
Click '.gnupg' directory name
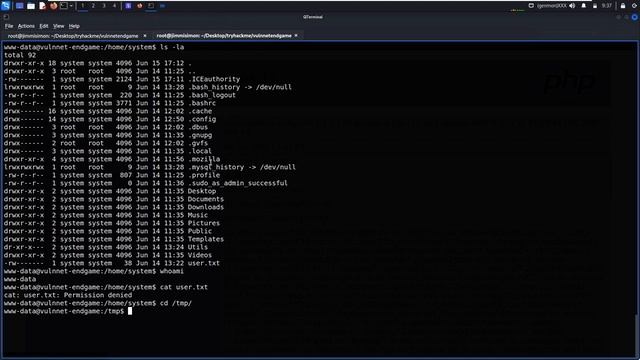click(x=200, y=135)
